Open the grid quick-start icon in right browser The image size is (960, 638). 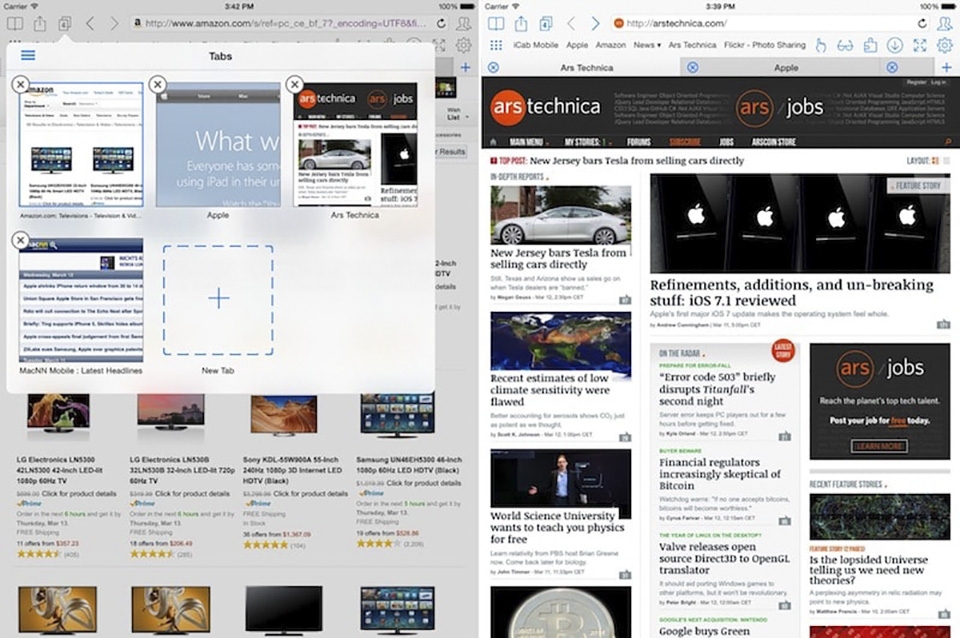point(496,45)
